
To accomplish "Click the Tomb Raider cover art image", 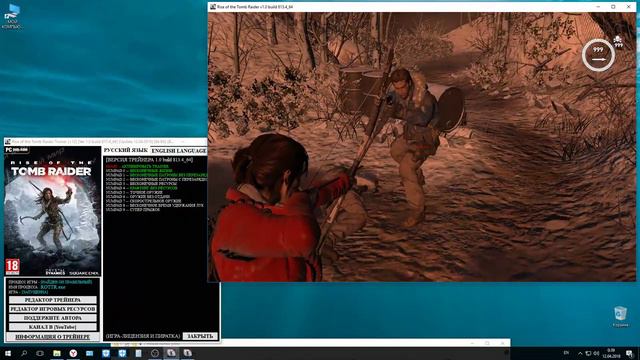I will (x=53, y=211).
